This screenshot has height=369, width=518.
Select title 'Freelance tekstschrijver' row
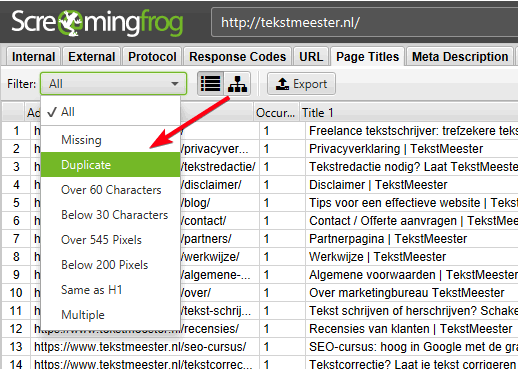(412, 131)
